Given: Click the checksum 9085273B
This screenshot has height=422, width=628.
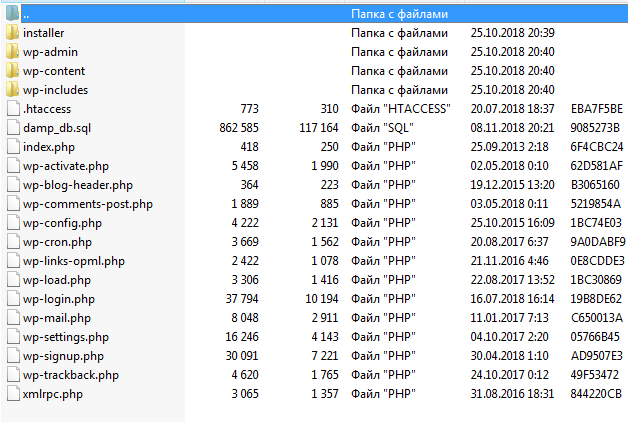Looking at the screenshot, I should click(x=595, y=128).
